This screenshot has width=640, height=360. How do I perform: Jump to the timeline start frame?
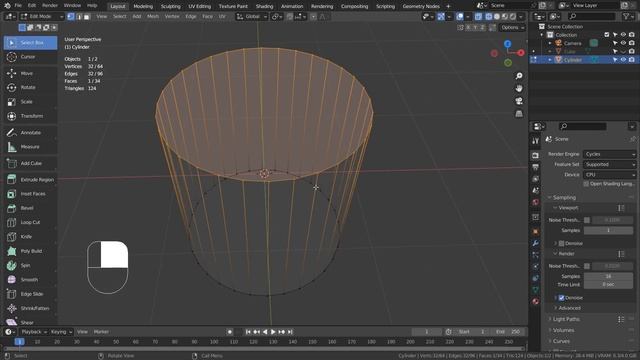pyautogui.click(x=248, y=332)
